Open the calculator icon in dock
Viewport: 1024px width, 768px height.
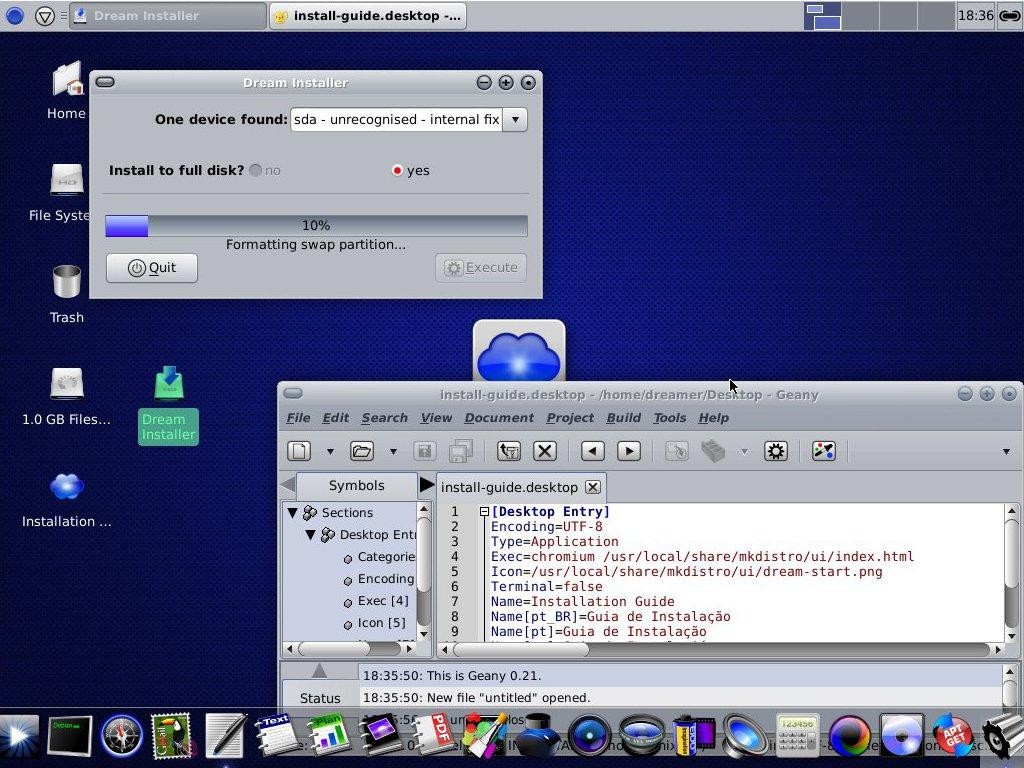pyautogui.click(x=797, y=736)
